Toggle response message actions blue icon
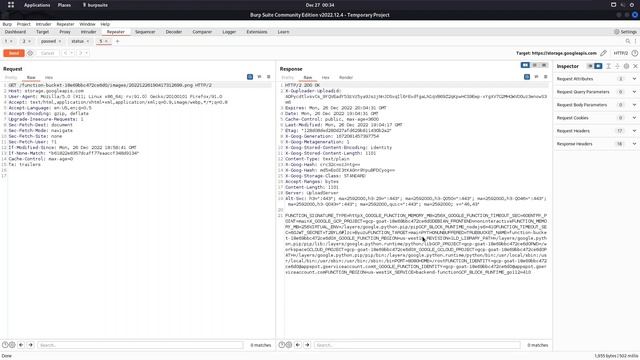Viewport: 640px width, 360px height. coord(527,77)
